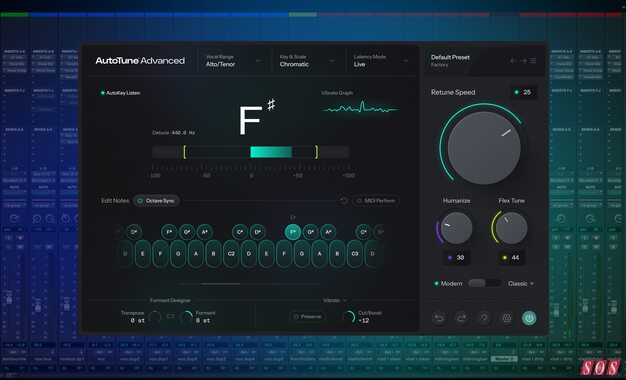Toggle Octave Sync

[156, 201]
